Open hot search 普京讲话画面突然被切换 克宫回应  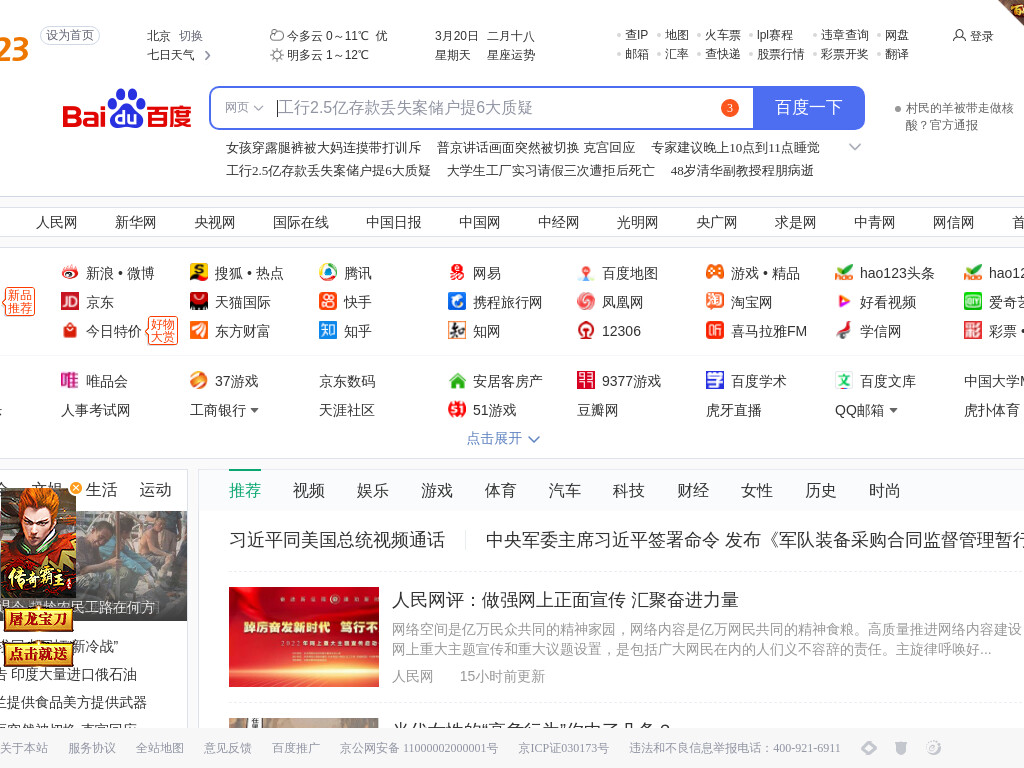[536, 148]
